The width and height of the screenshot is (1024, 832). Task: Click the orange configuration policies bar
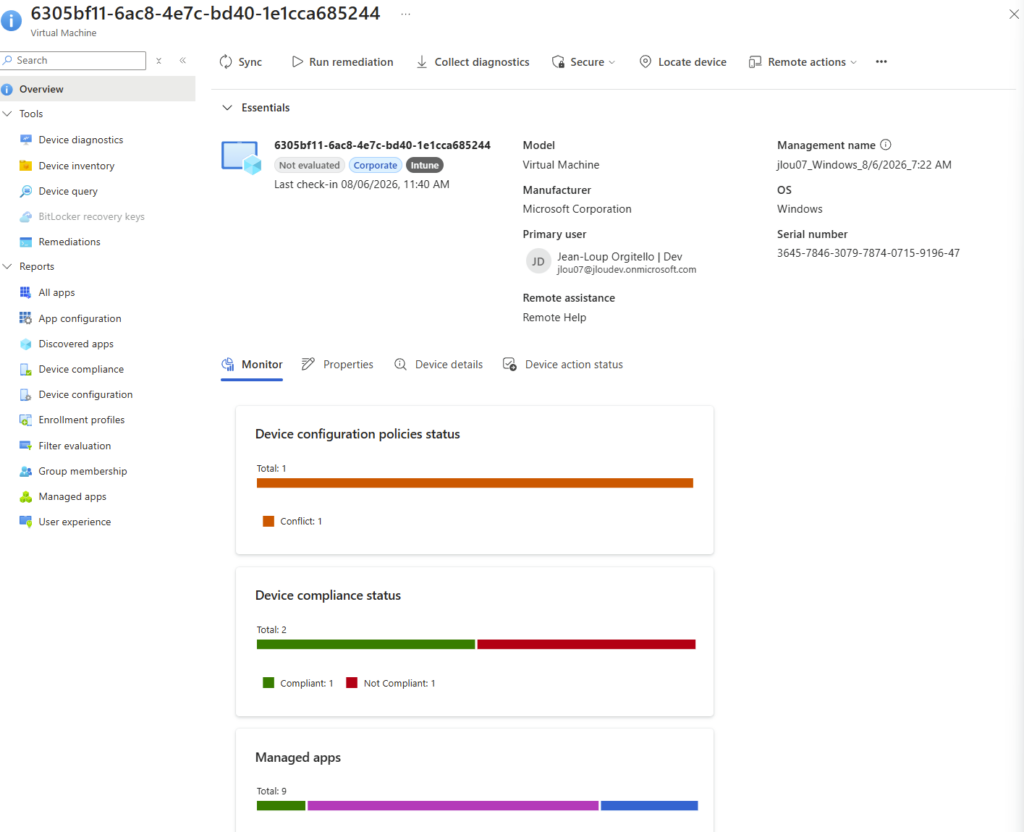[475, 483]
